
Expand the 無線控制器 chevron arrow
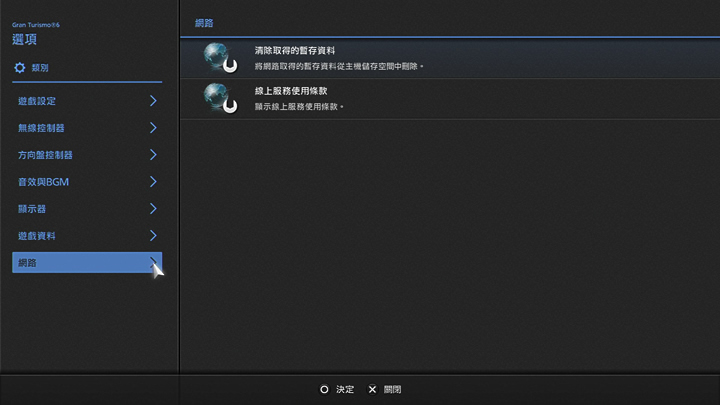click(x=153, y=128)
